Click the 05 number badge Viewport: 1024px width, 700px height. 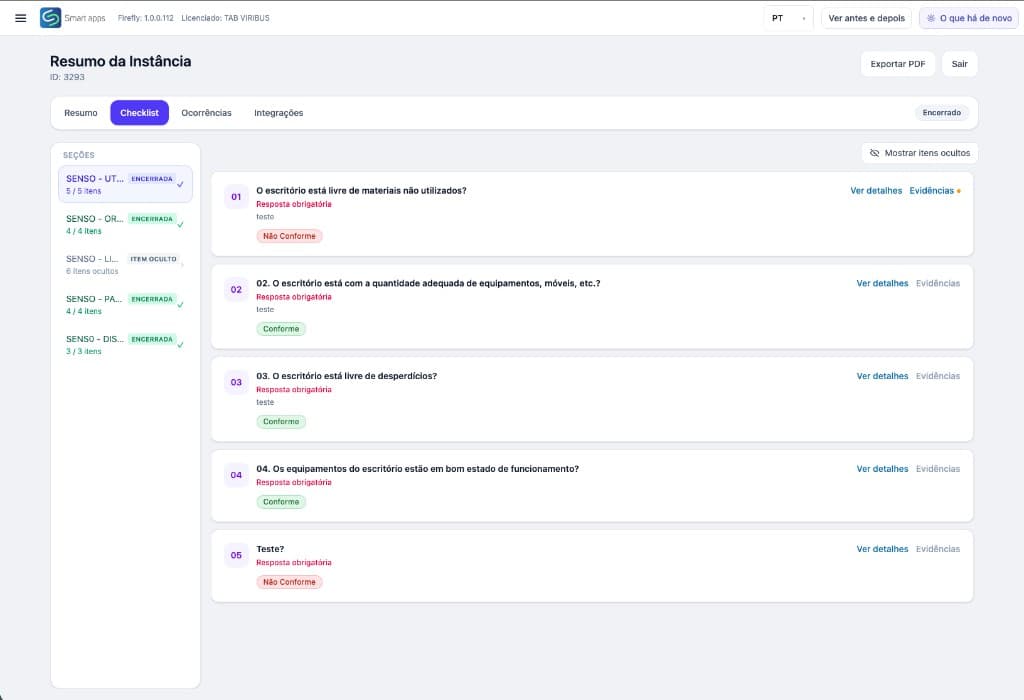pos(236,555)
